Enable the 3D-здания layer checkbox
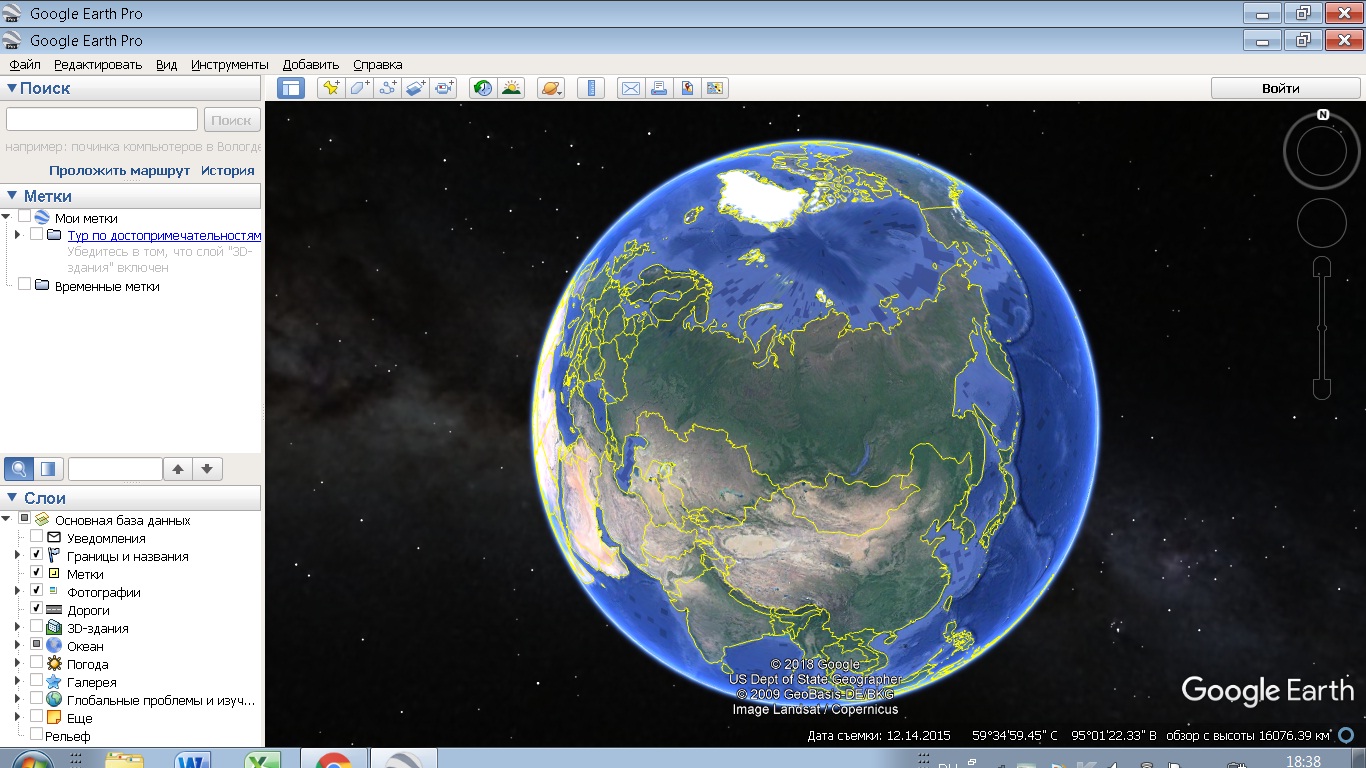The width and height of the screenshot is (1366, 768). tap(37, 628)
